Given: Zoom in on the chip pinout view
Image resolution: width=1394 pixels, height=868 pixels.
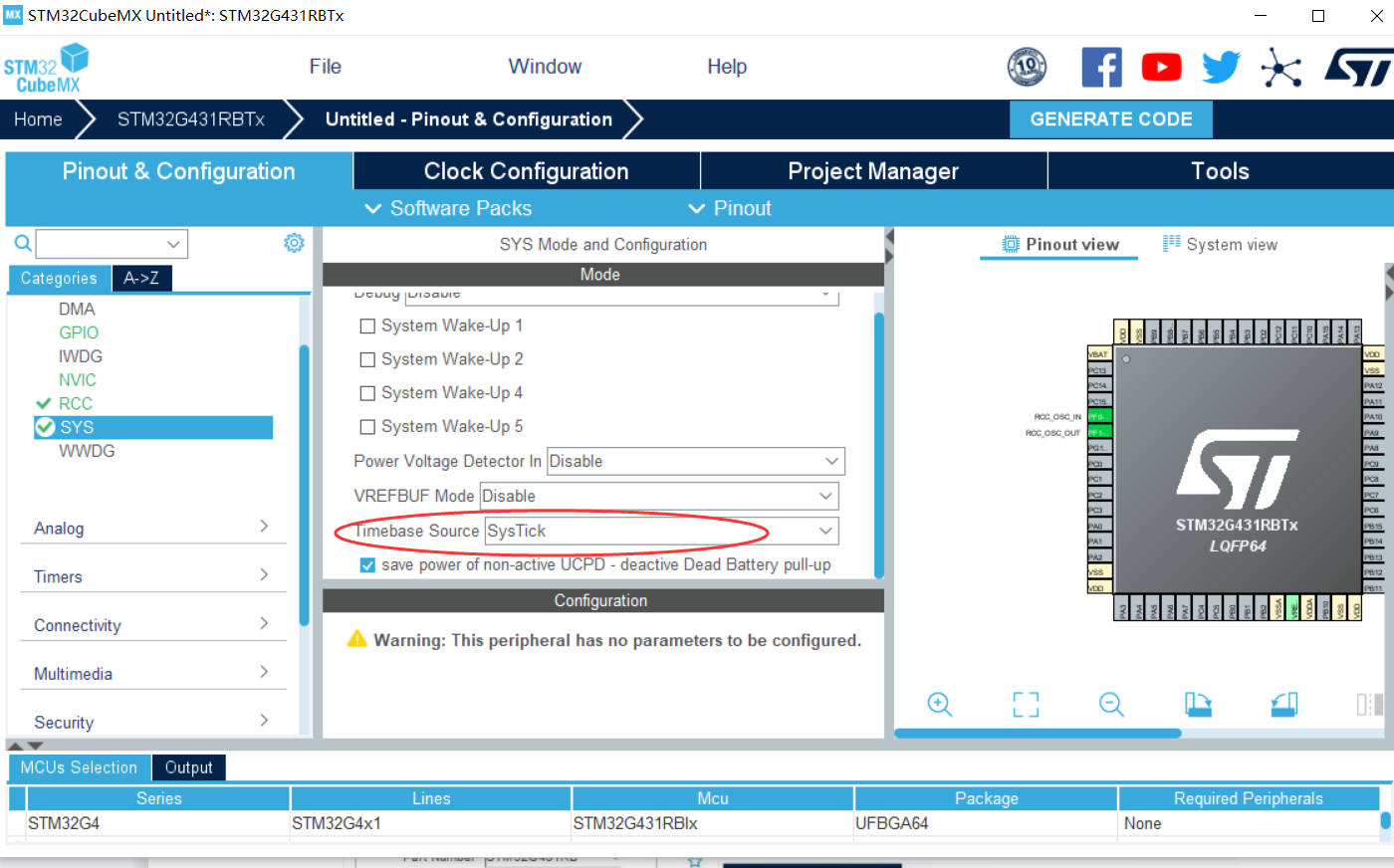Looking at the screenshot, I should coord(939,705).
